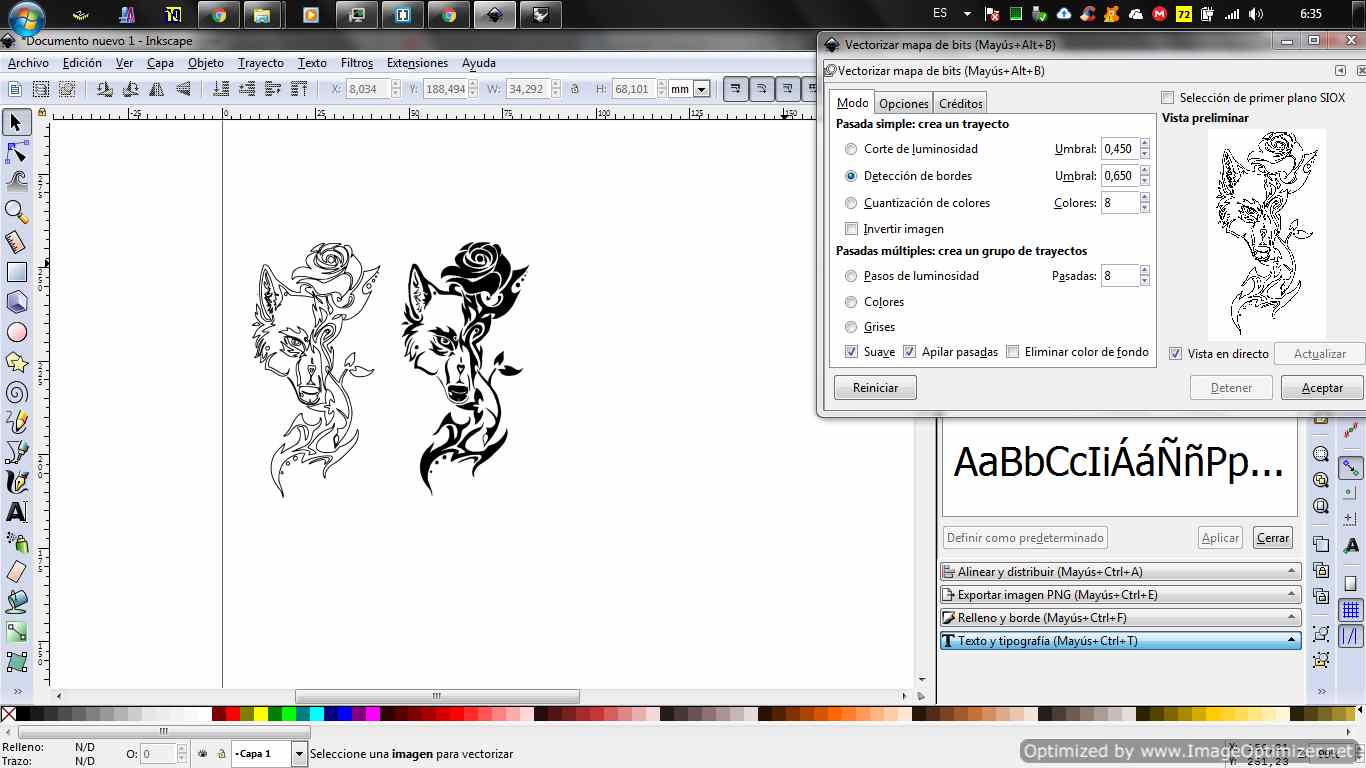Viewport: 1366px width, 768px height.
Task: Switch to the Créditos tab
Action: point(961,103)
